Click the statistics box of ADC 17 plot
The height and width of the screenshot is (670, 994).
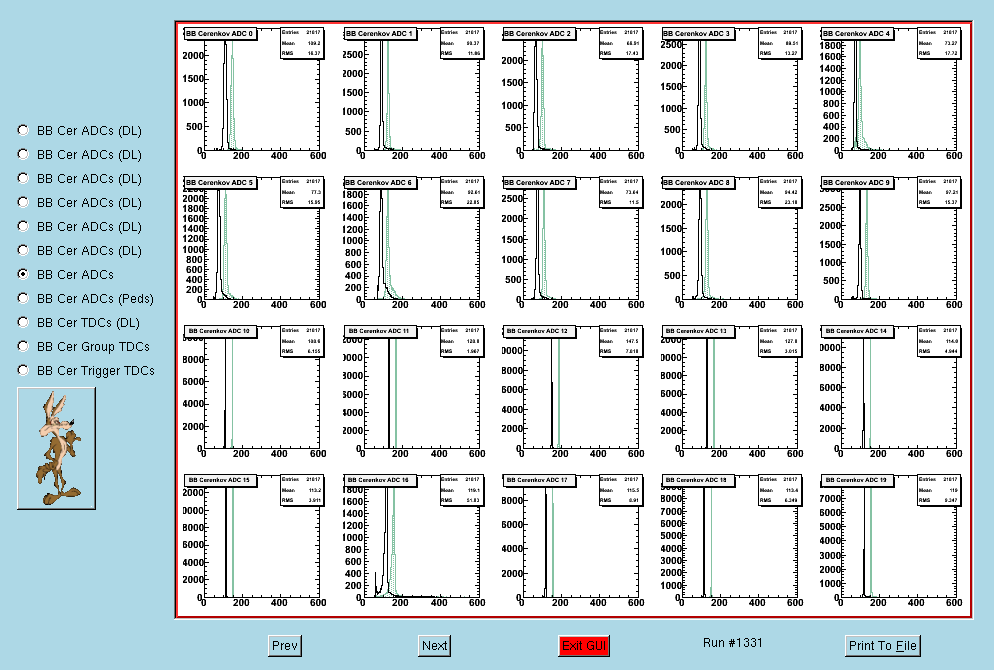click(621, 490)
